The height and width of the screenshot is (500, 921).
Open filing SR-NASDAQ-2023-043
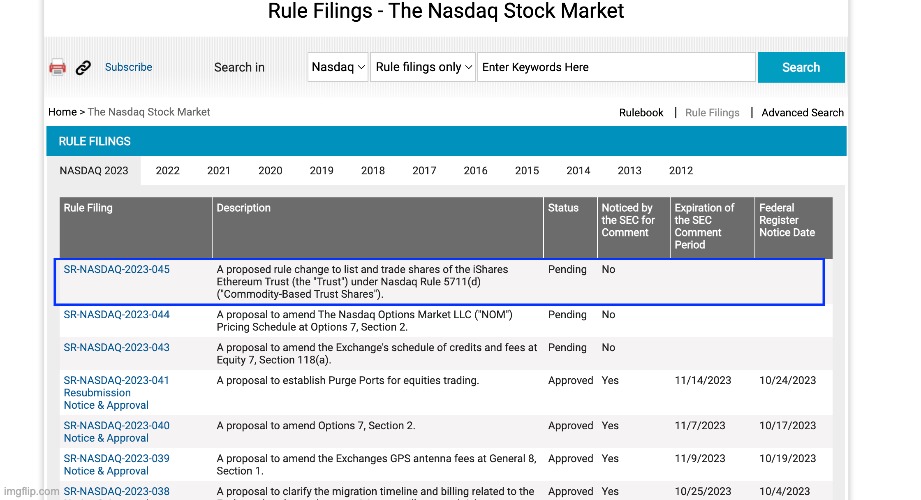tap(116, 347)
